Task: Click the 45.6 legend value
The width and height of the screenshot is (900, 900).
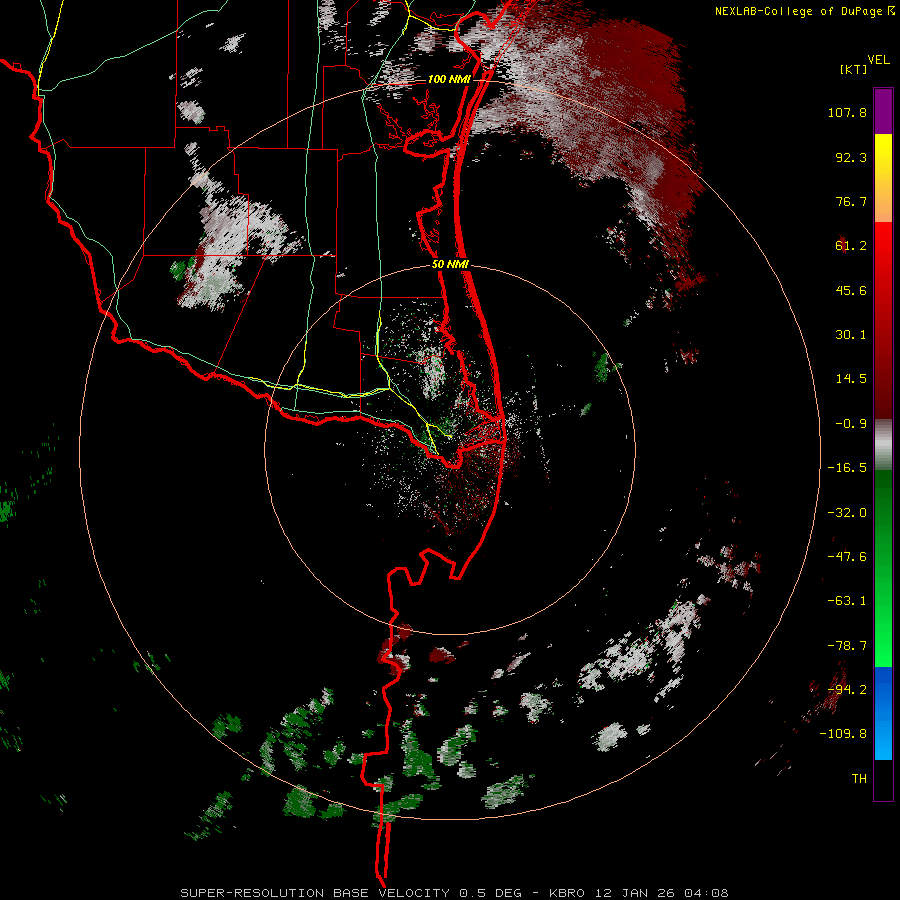Action: 851,290
